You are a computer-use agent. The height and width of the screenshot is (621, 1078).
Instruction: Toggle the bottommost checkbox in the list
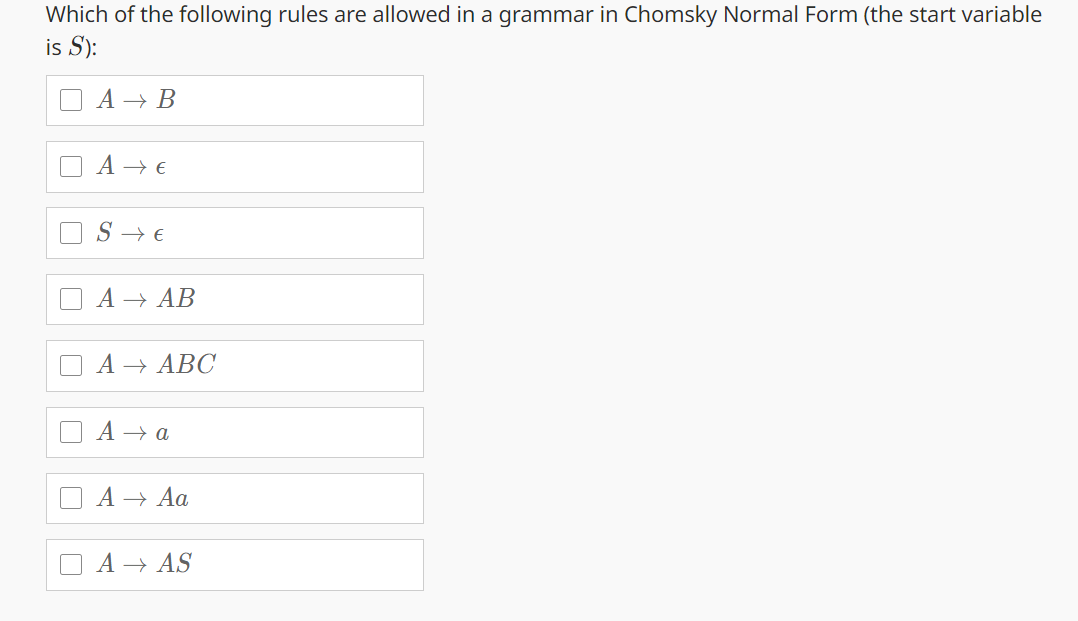pyautogui.click(x=70, y=564)
